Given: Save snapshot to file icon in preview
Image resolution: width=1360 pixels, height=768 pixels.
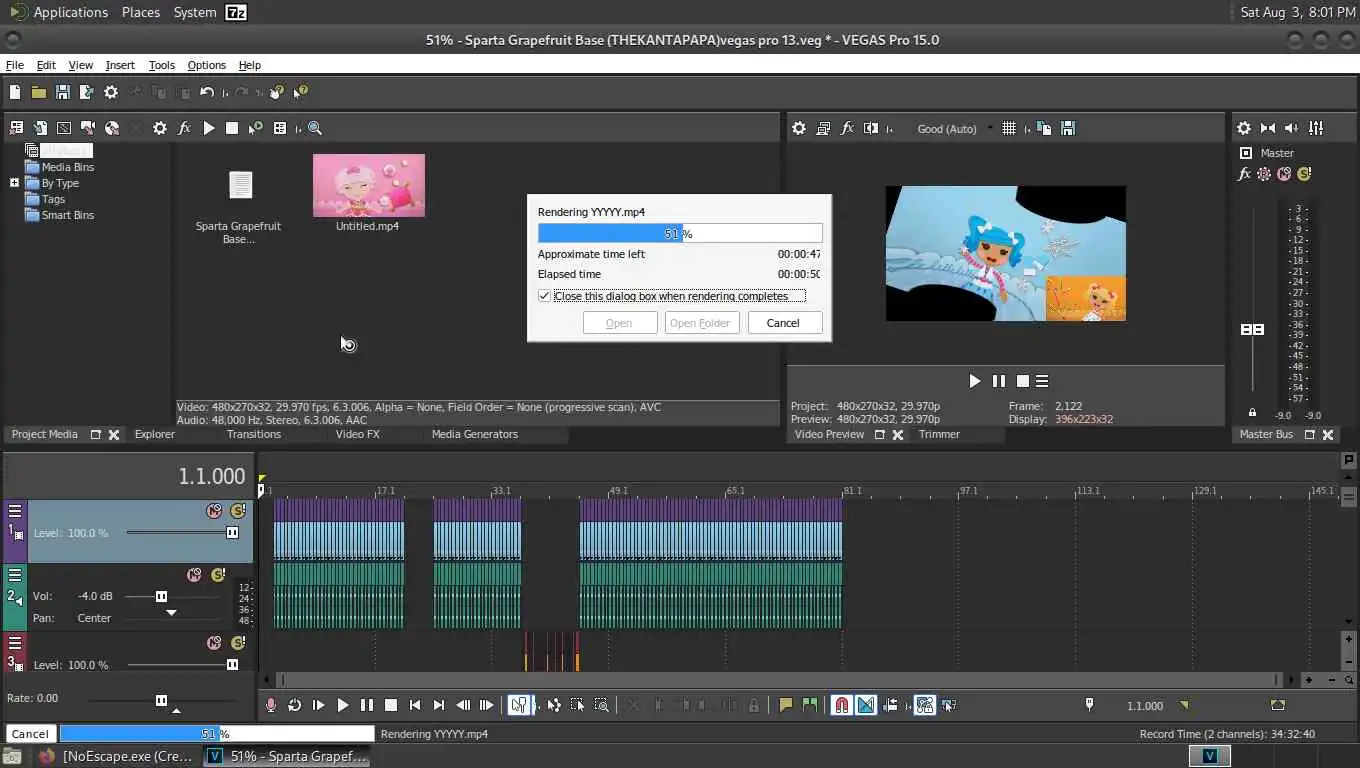Looking at the screenshot, I should [x=1068, y=128].
